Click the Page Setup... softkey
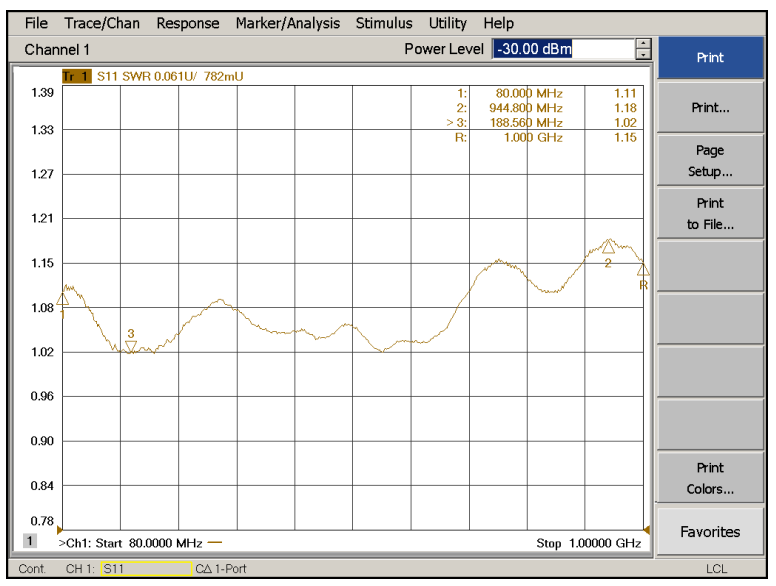 pos(710,161)
